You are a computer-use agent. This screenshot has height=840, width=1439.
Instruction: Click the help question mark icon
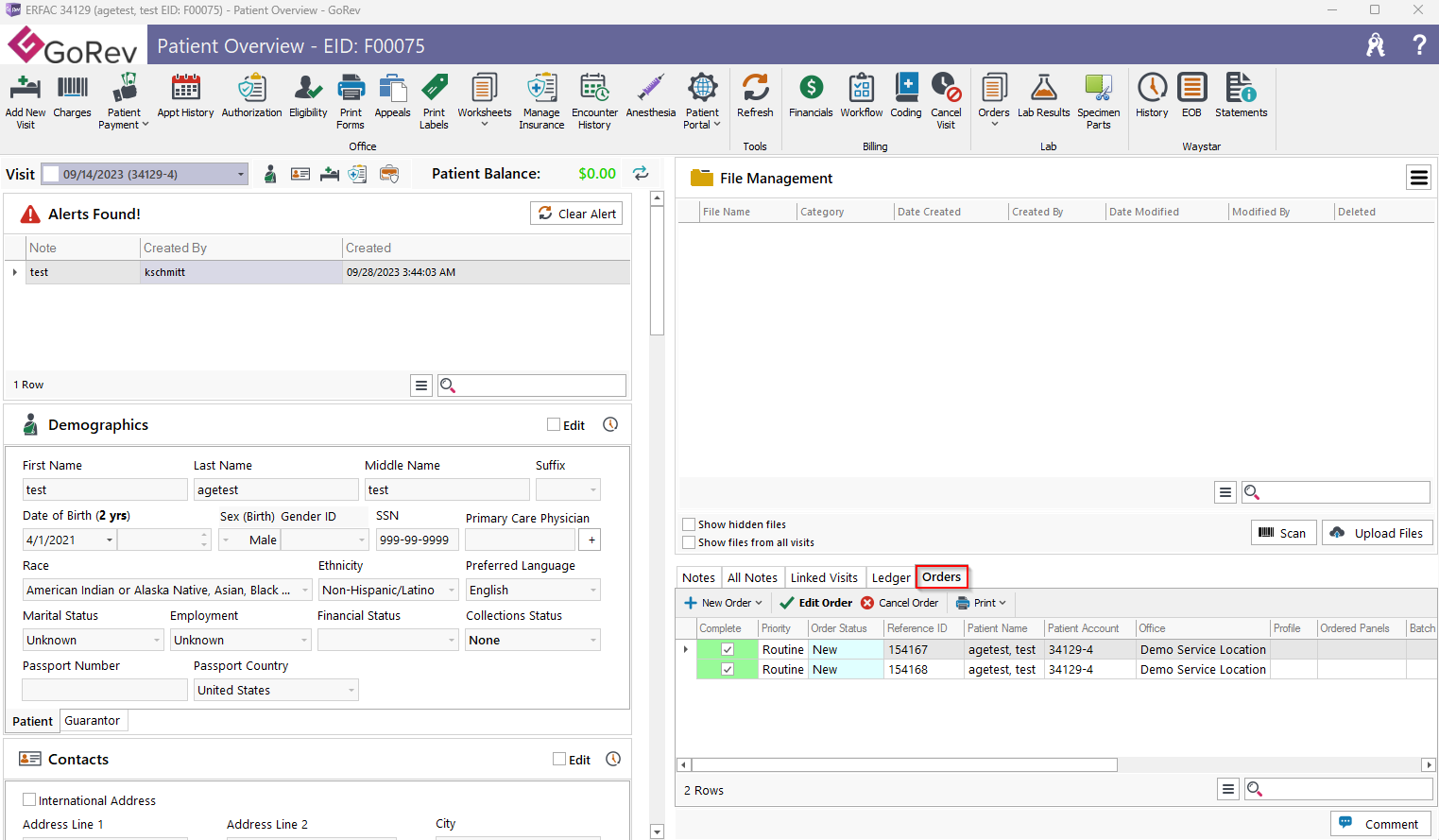pos(1419,44)
